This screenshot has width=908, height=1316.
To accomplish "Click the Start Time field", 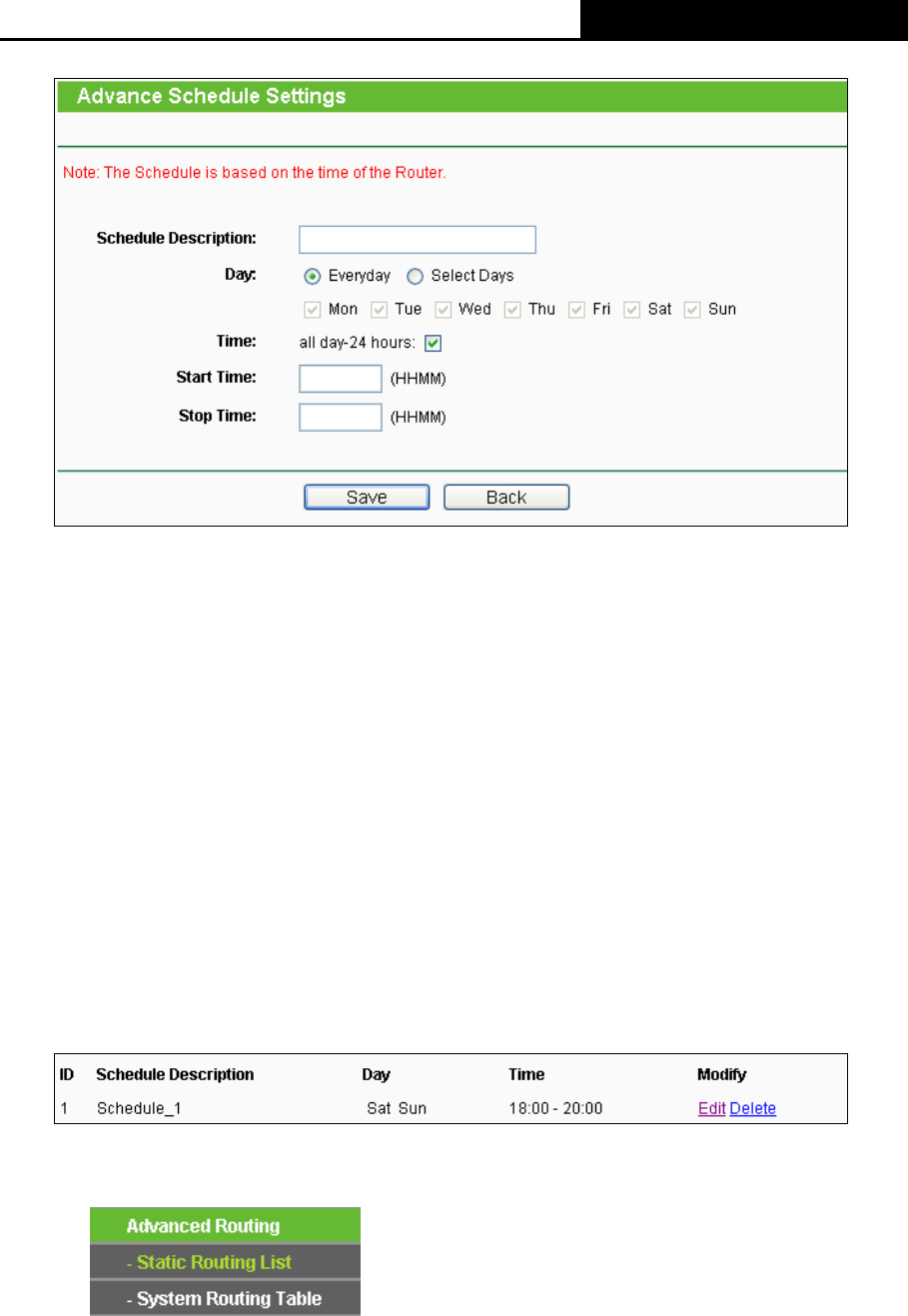I will tap(341, 379).
